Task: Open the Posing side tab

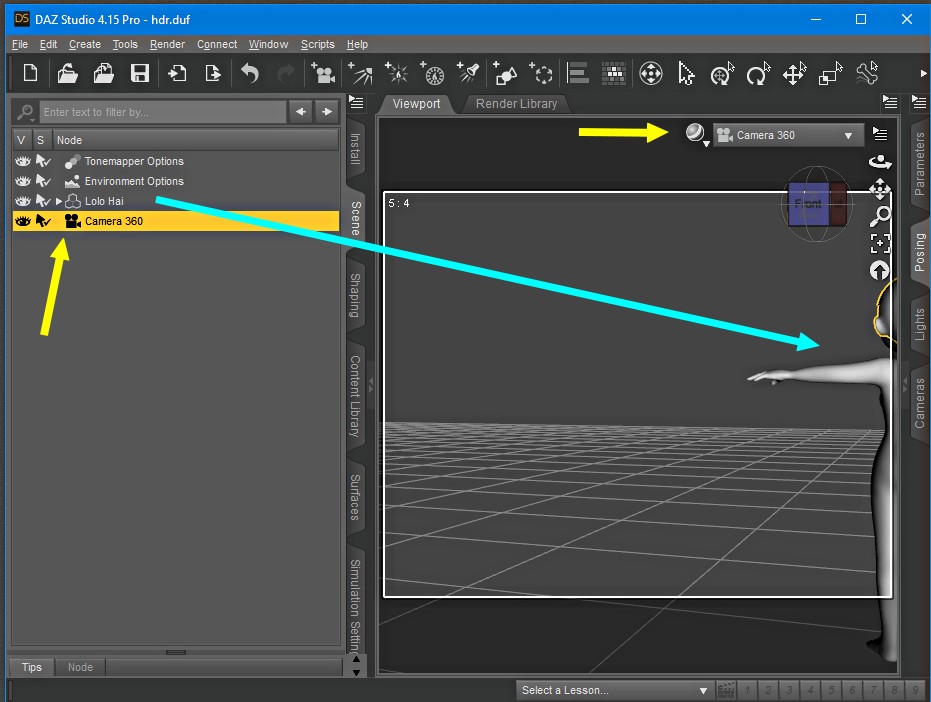Action: pos(920,252)
